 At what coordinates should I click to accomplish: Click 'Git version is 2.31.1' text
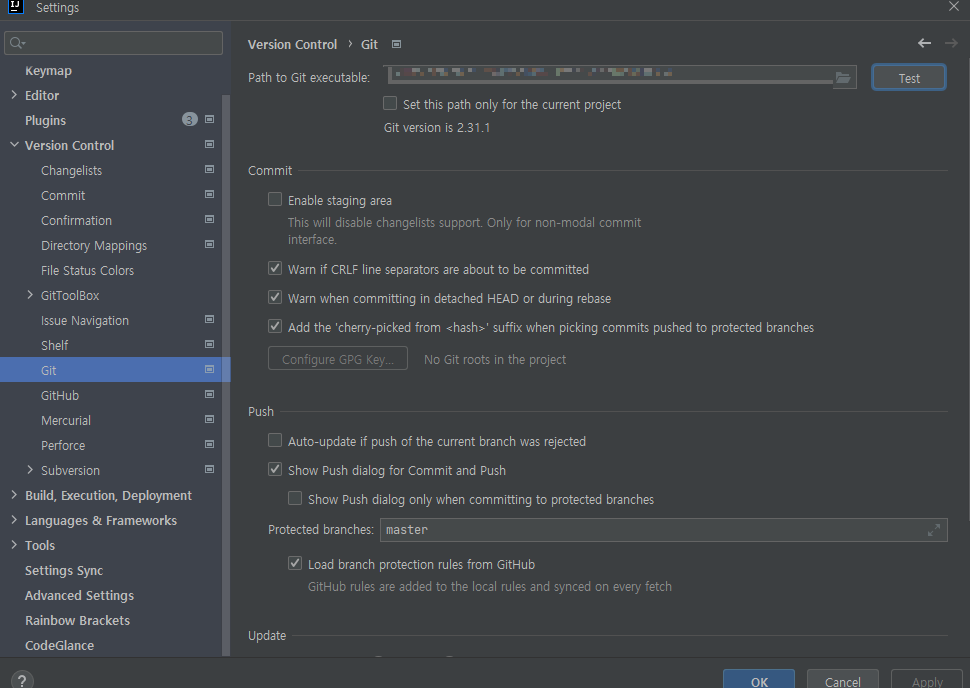click(x=437, y=127)
